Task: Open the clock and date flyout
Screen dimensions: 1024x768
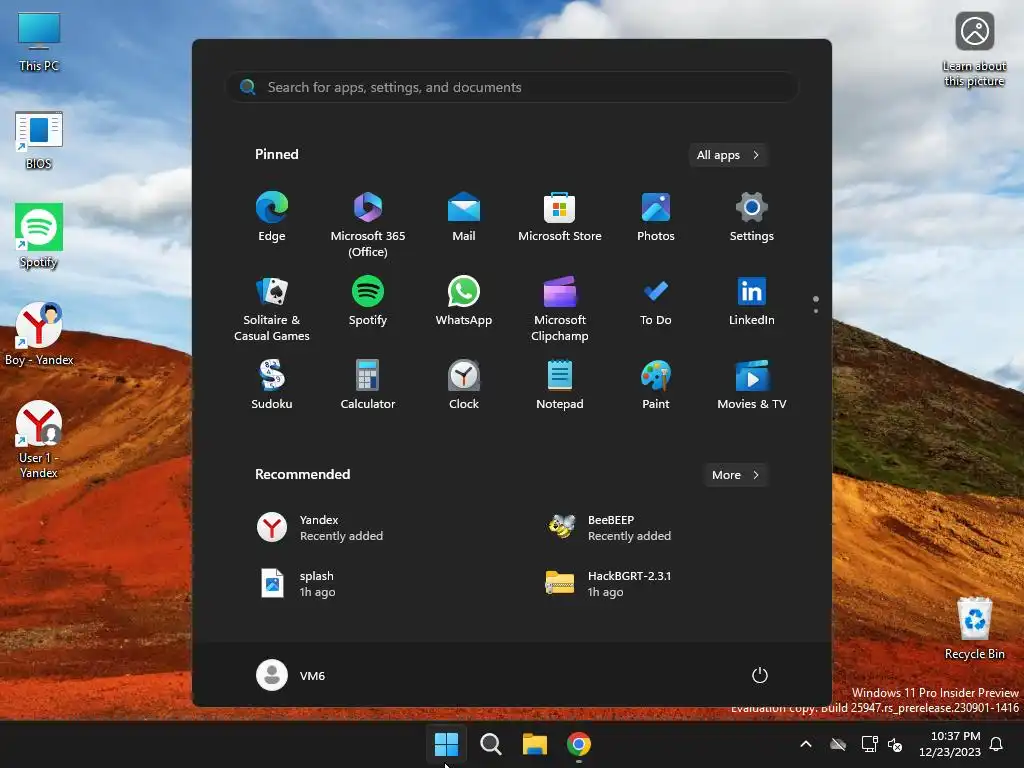Action: click(x=950, y=744)
